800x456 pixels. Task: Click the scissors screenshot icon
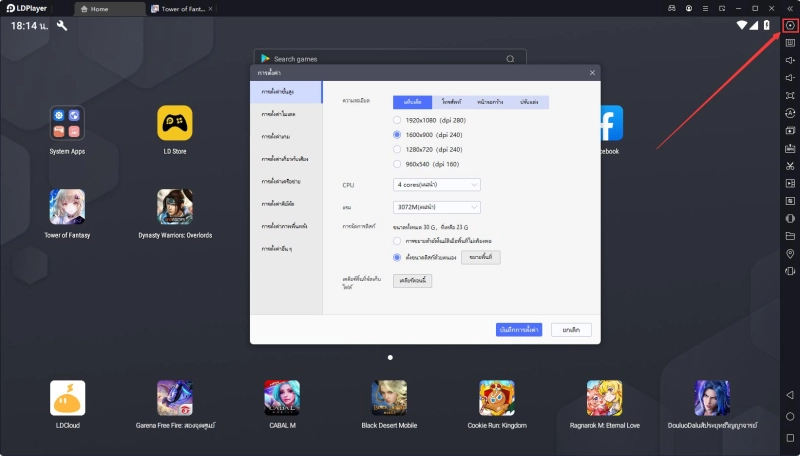pos(790,166)
